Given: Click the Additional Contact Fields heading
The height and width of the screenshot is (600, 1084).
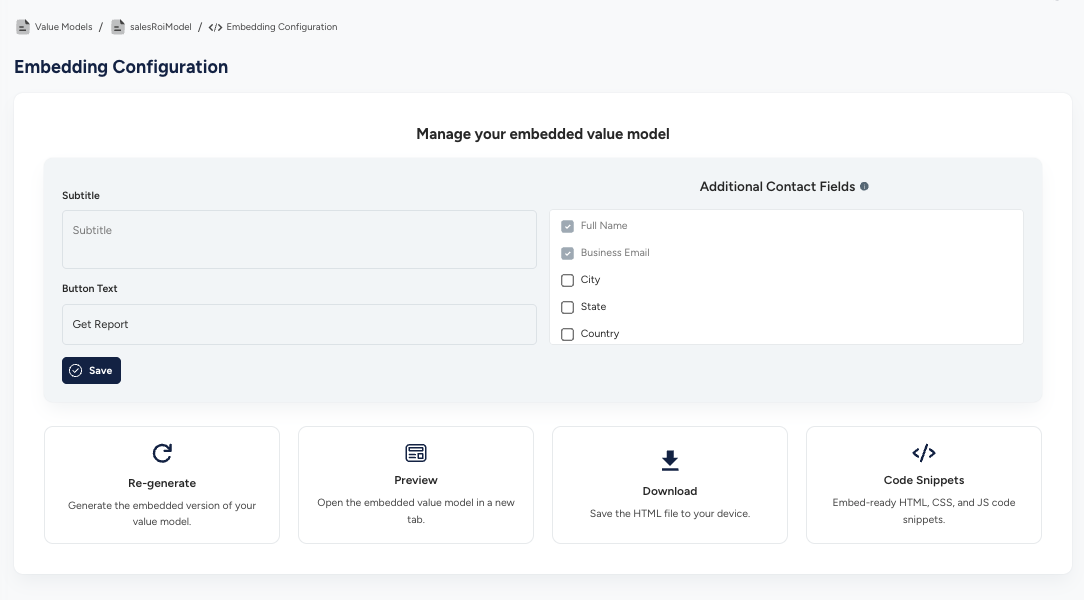Looking at the screenshot, I should 777,187.
